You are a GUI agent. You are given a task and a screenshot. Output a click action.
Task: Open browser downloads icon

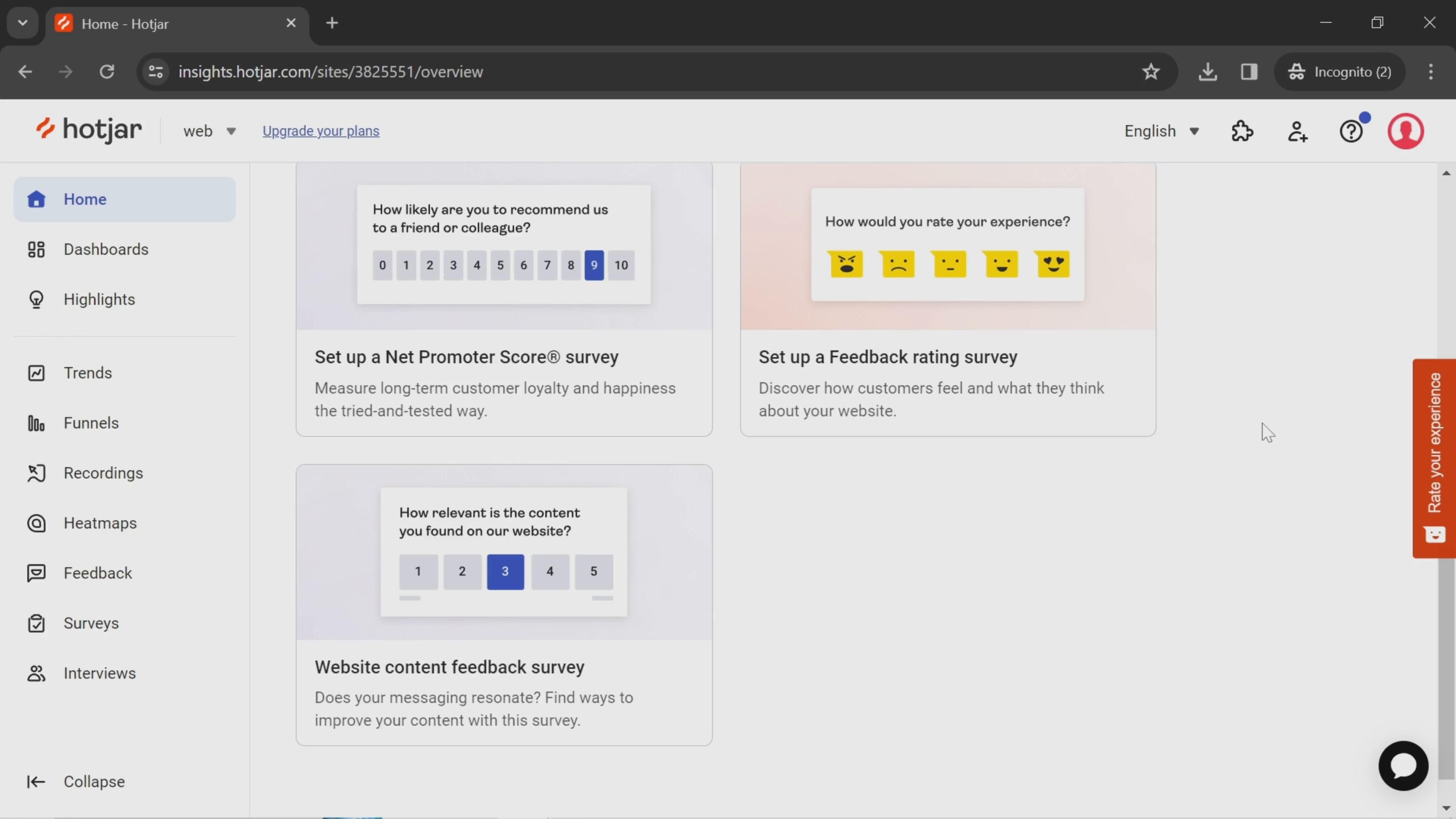(x=1207, y=72)
